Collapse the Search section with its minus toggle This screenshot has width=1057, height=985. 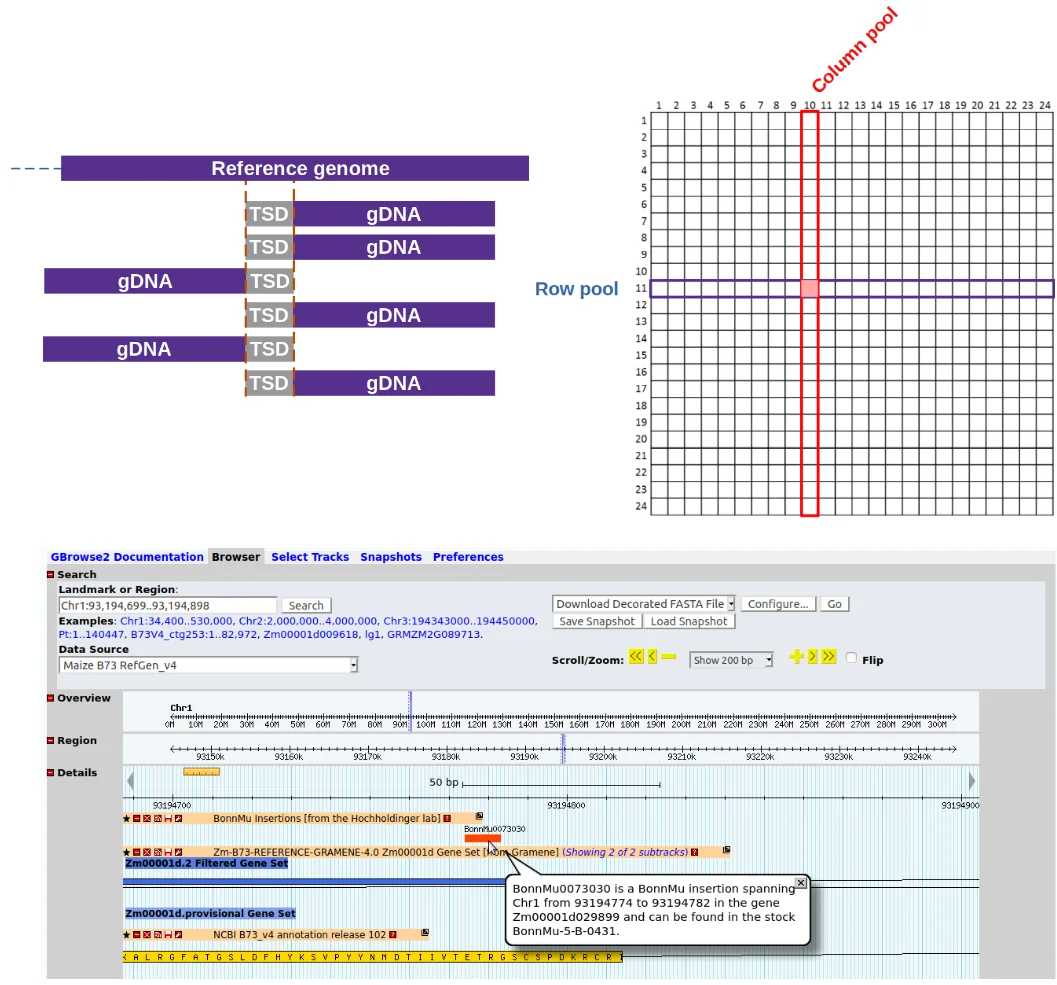(53, 574)
